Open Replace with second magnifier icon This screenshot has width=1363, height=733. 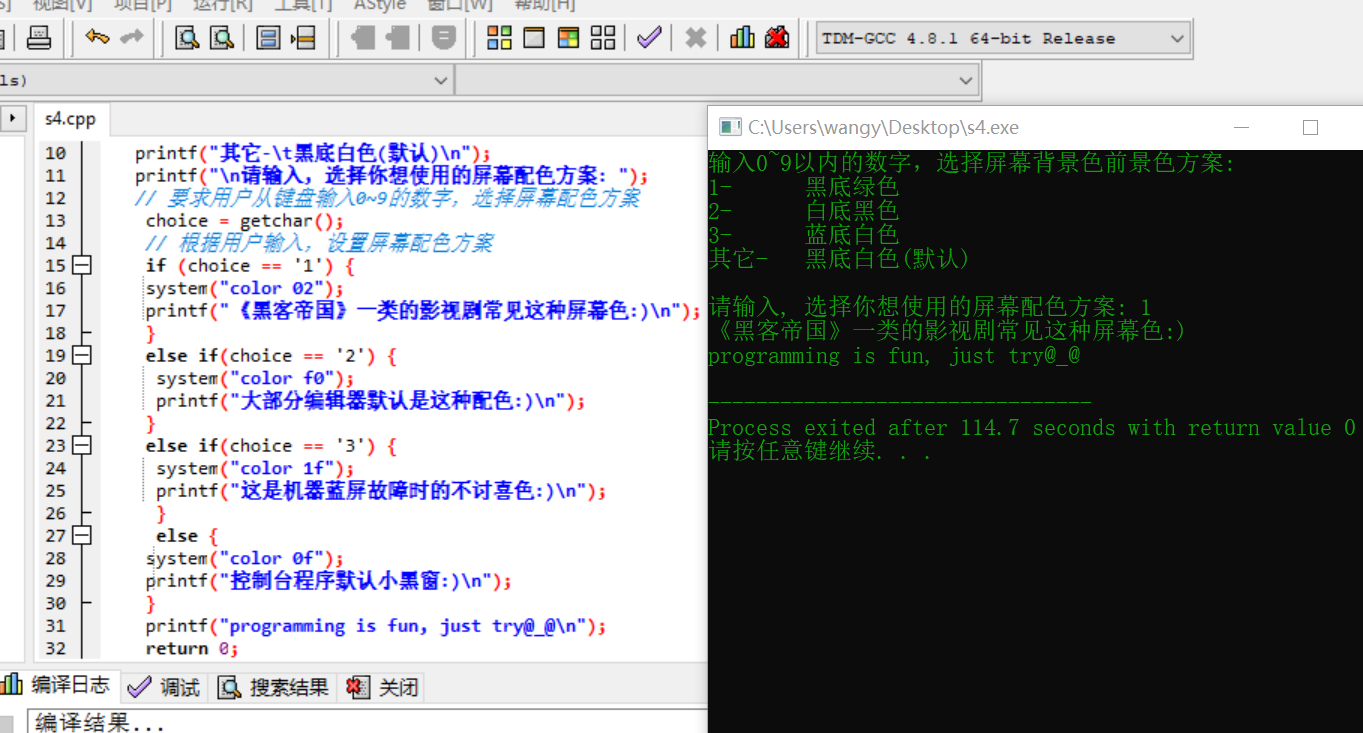point(220,38)
